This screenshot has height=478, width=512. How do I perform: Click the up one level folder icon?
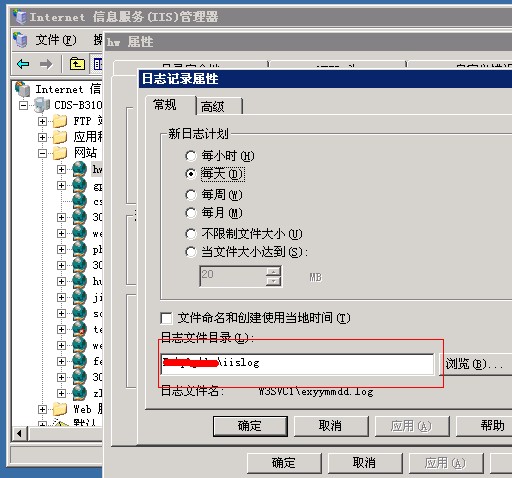(x=77, y=64)
